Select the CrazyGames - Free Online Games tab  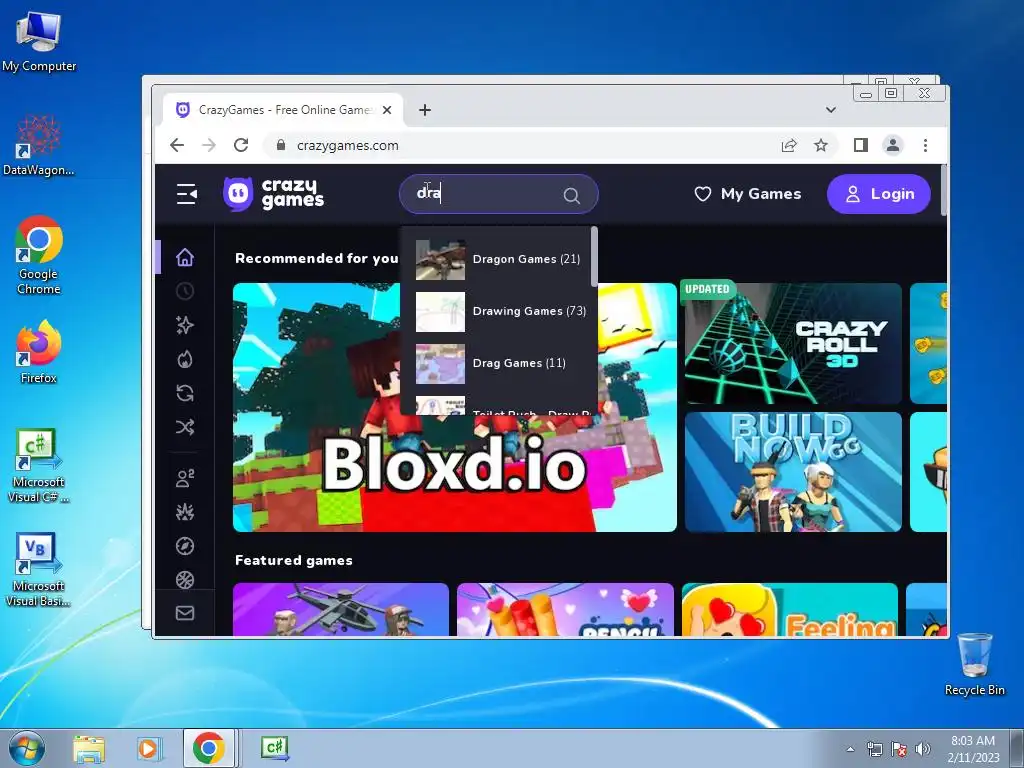[283, 110]
